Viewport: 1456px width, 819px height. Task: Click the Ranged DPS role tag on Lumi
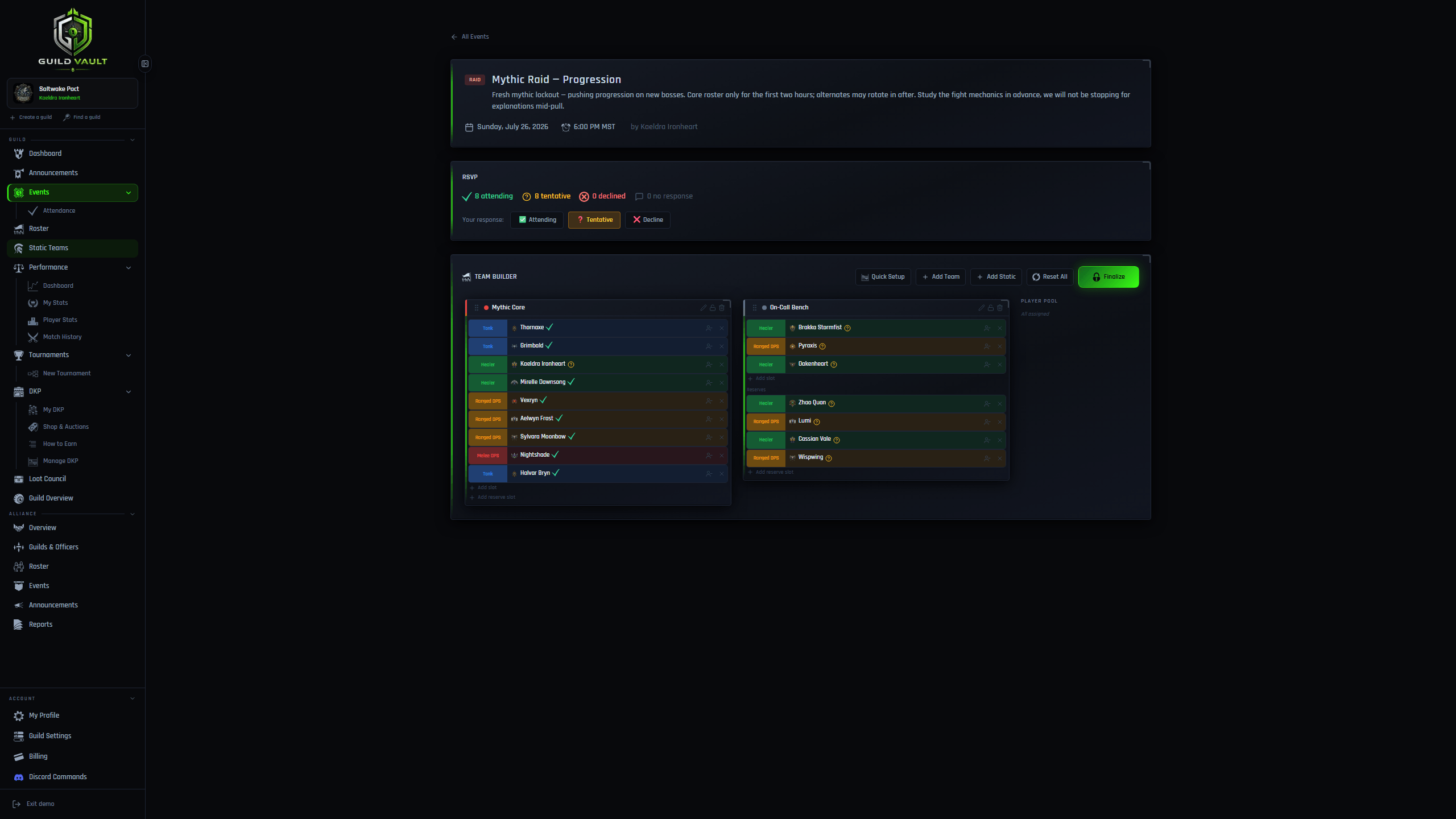pos(766,422)
